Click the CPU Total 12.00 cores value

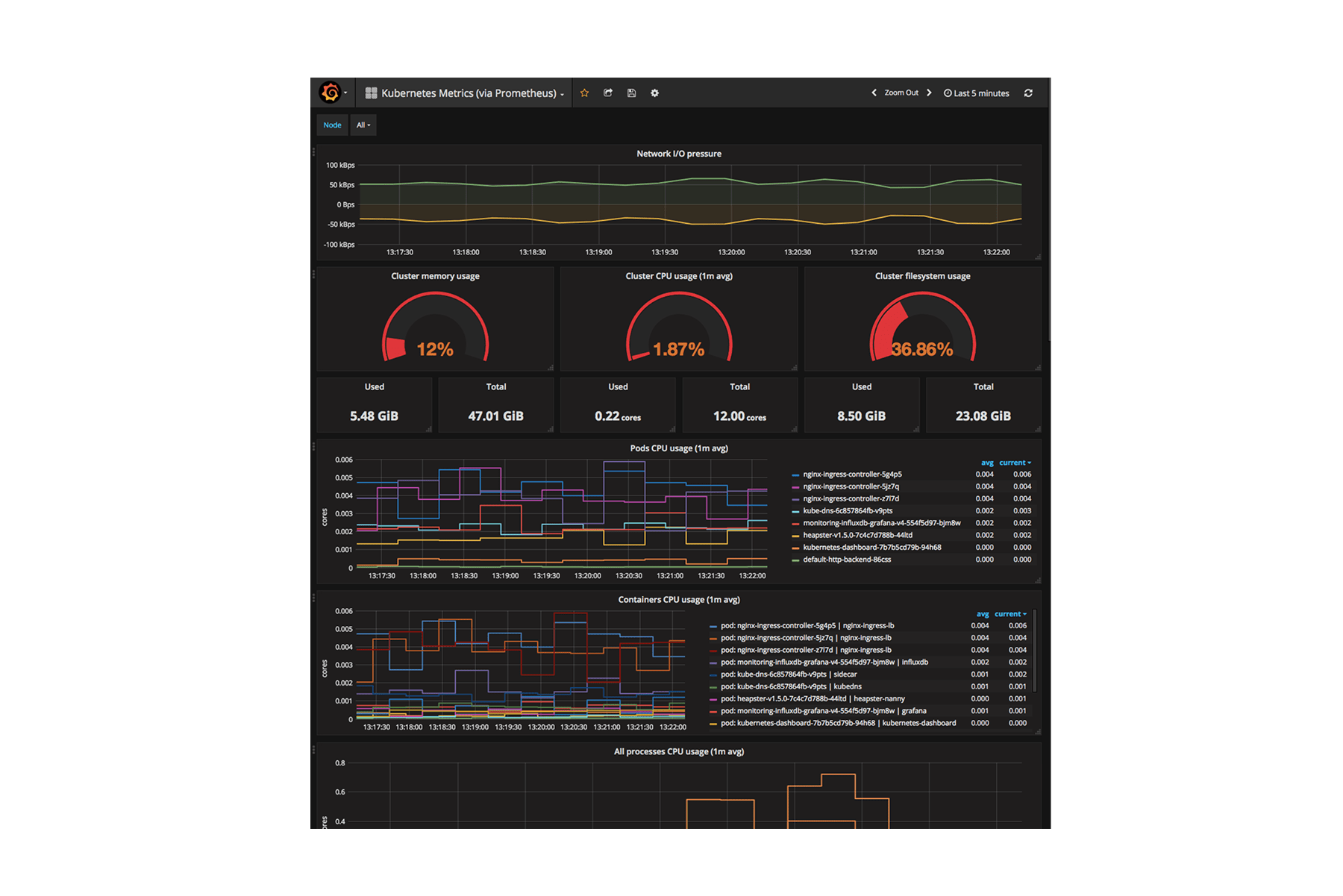coord(739,416)
